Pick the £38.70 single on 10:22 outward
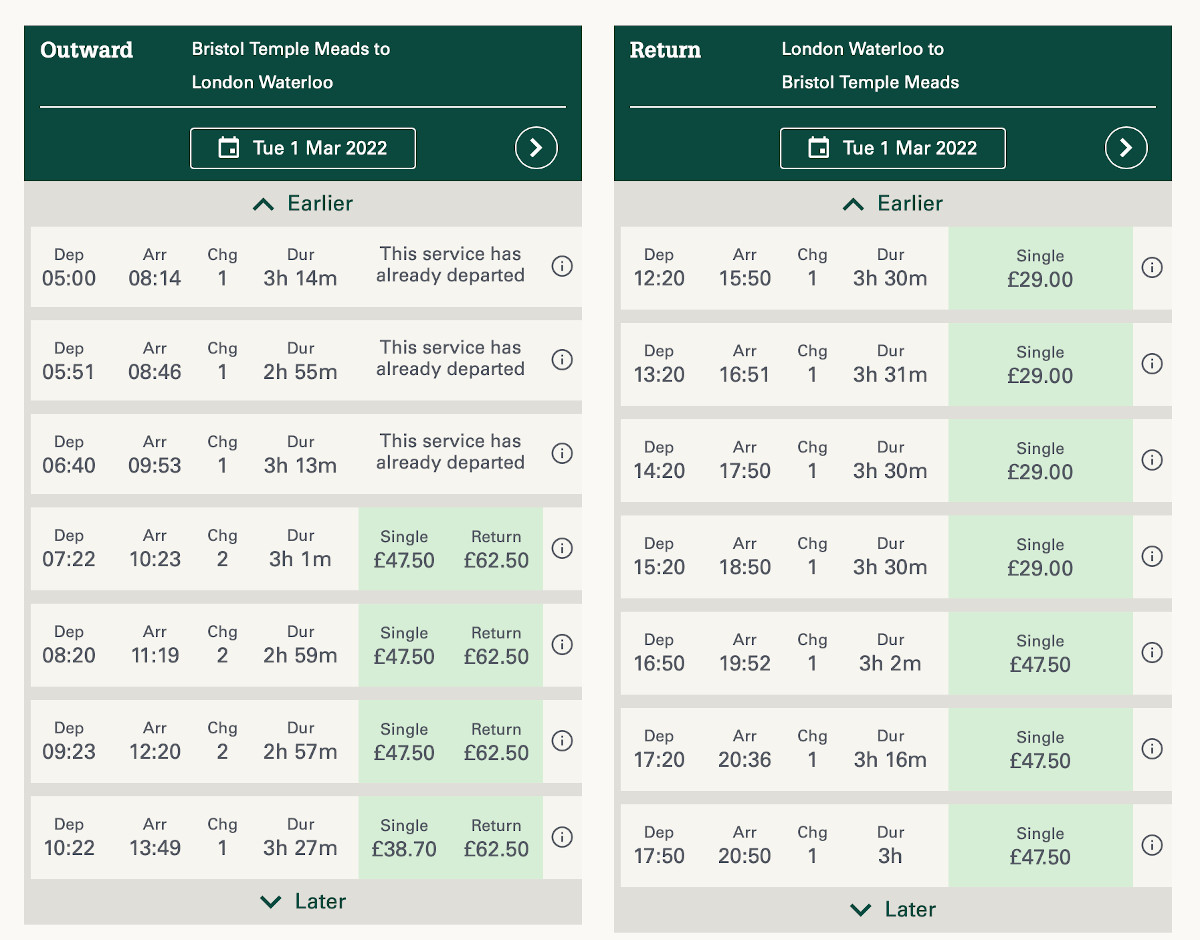The height and width of the screenshot is (940, 1200). point(404,838)
